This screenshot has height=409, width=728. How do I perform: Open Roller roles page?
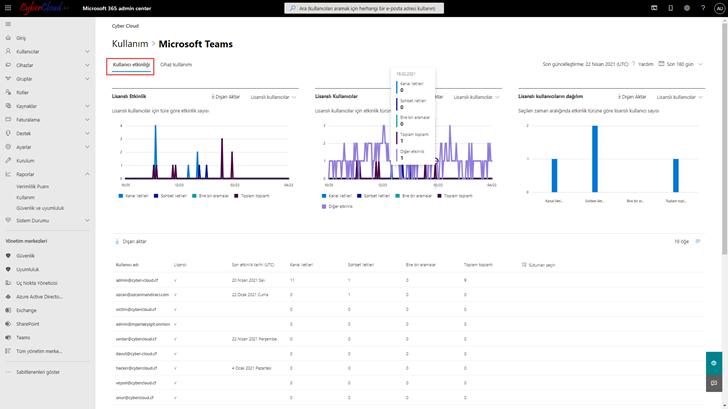[x=22, y=92]
